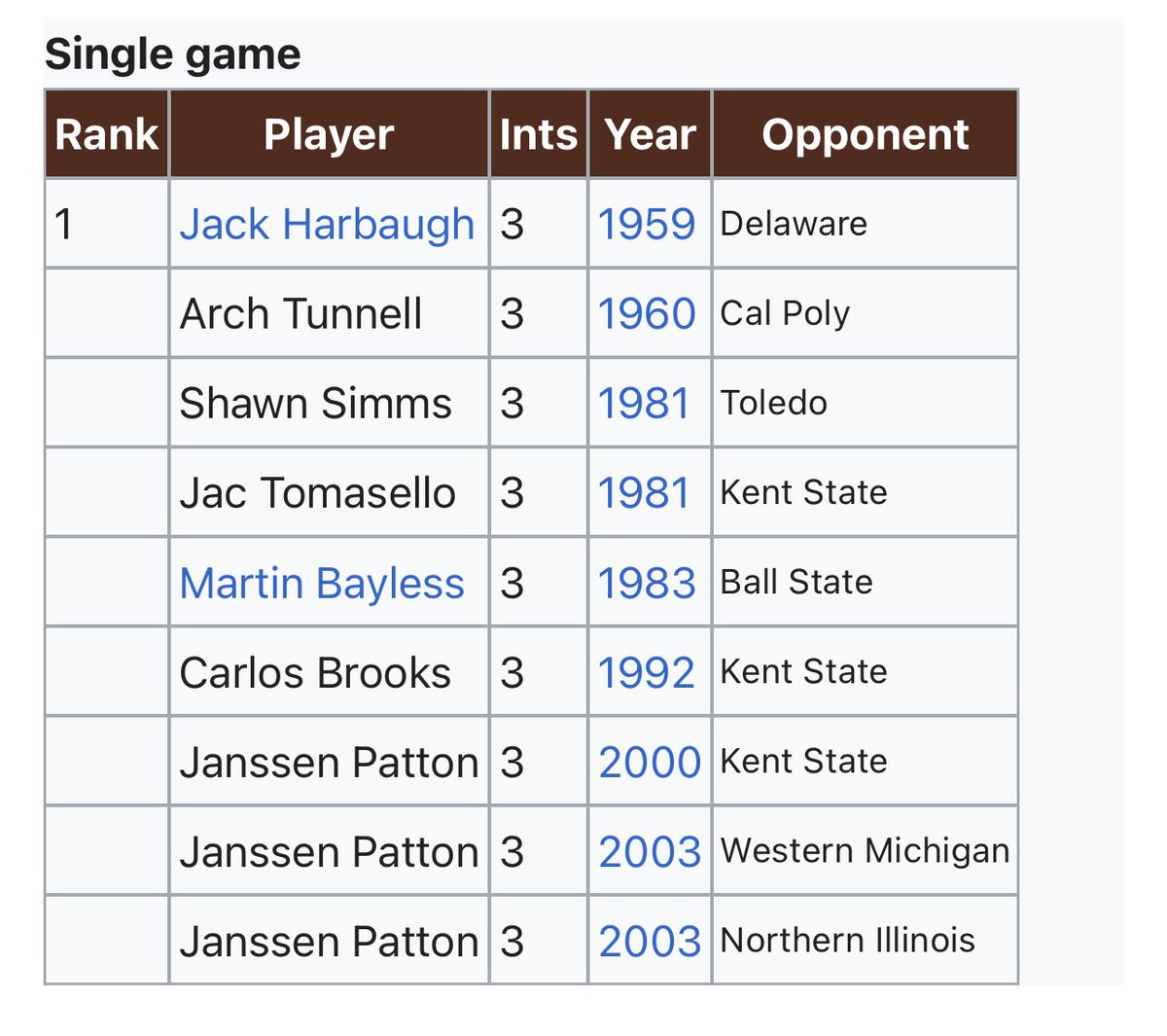
Task: Open the Jack Harbaugh player link
Action: click(327, 225)
